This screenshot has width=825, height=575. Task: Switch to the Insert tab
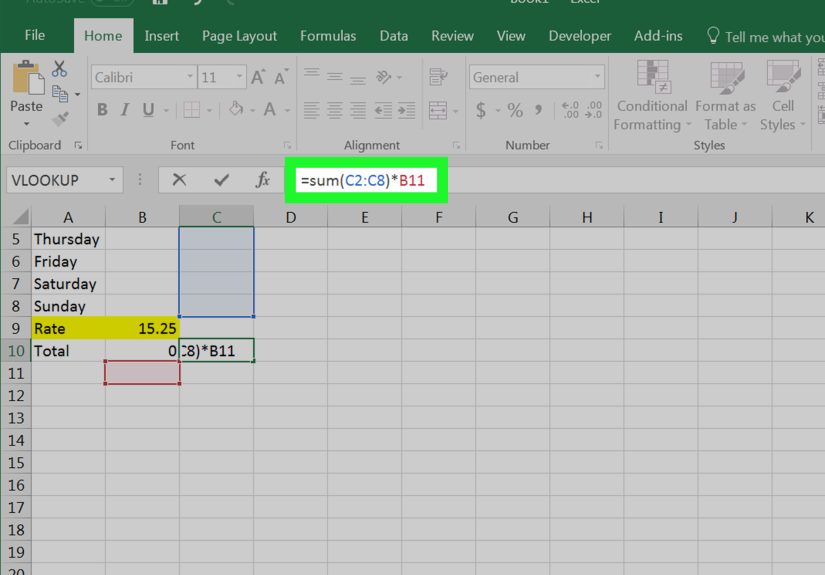[162, 36]
